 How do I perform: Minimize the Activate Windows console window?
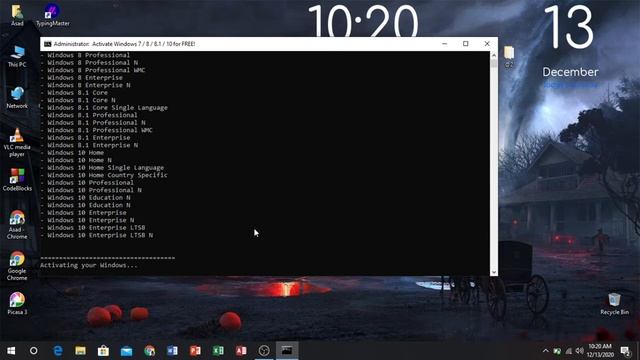click(444, 44)
